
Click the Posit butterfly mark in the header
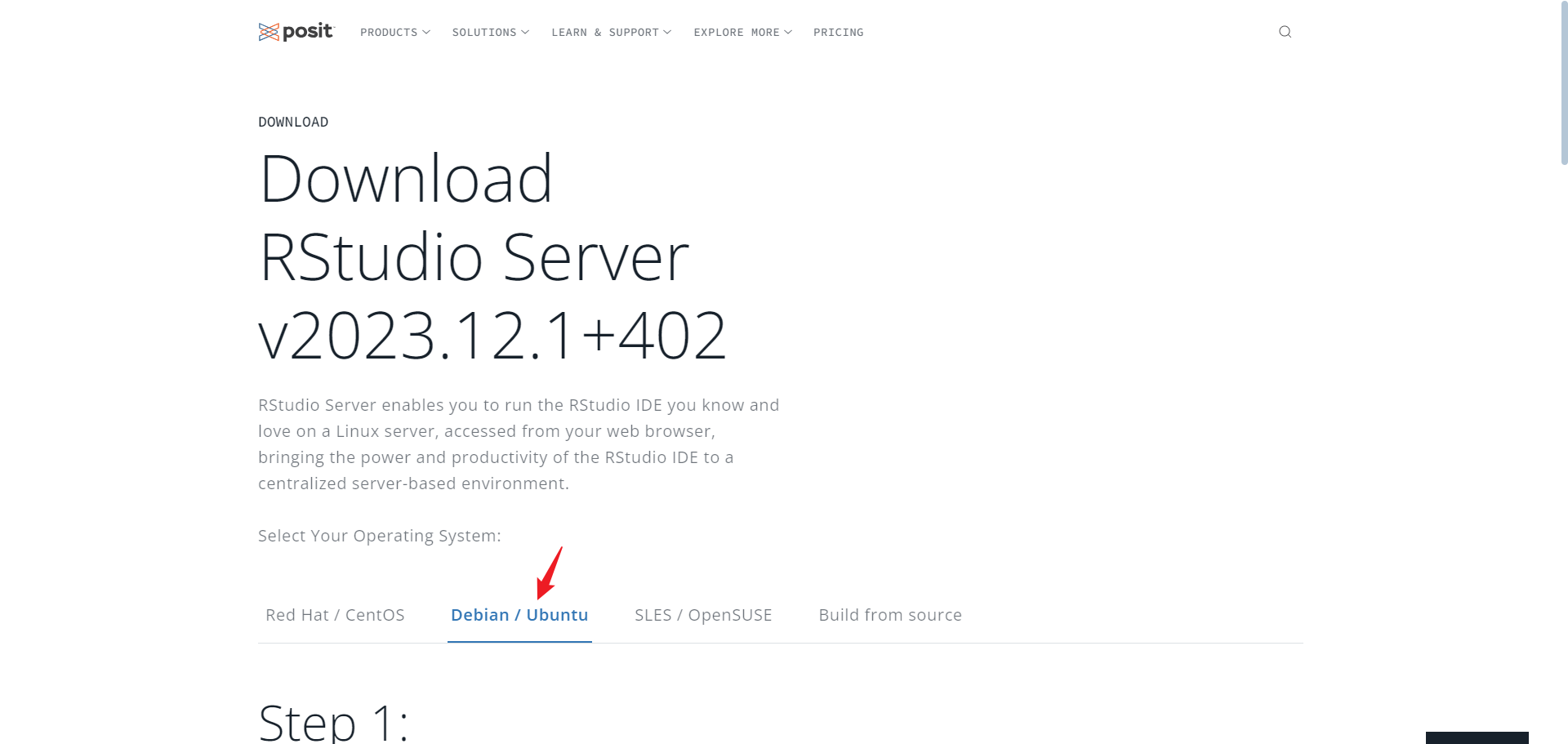coord(269,32)
